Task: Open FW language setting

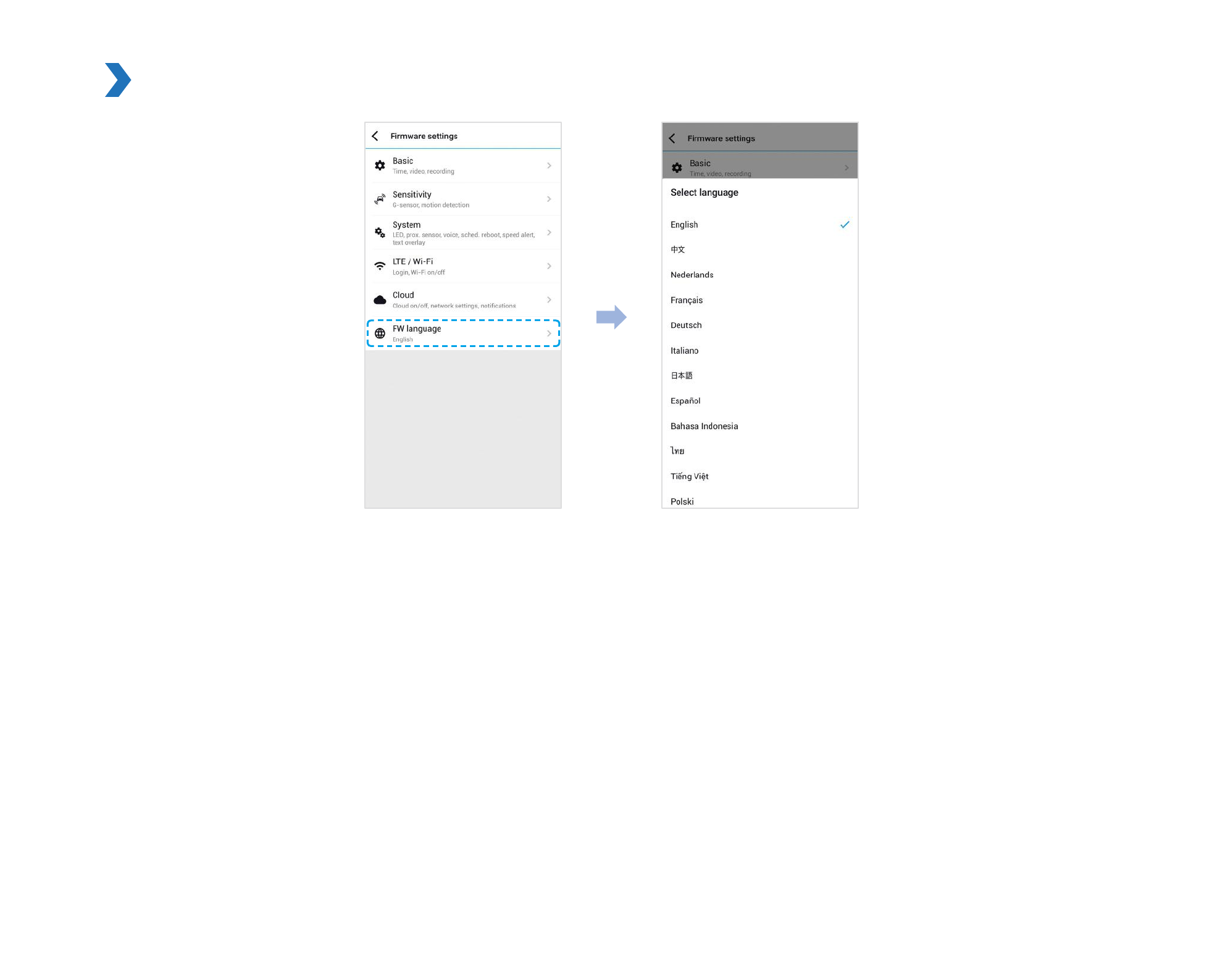Action: (x=463, y=333)
